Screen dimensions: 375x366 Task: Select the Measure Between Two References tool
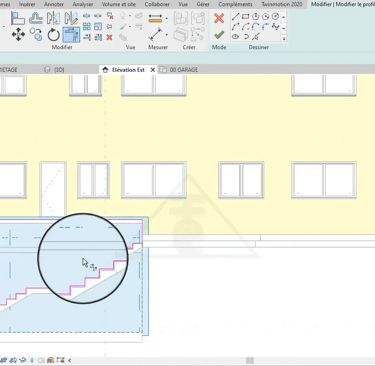pyautogui.click(x=155, y=35)
